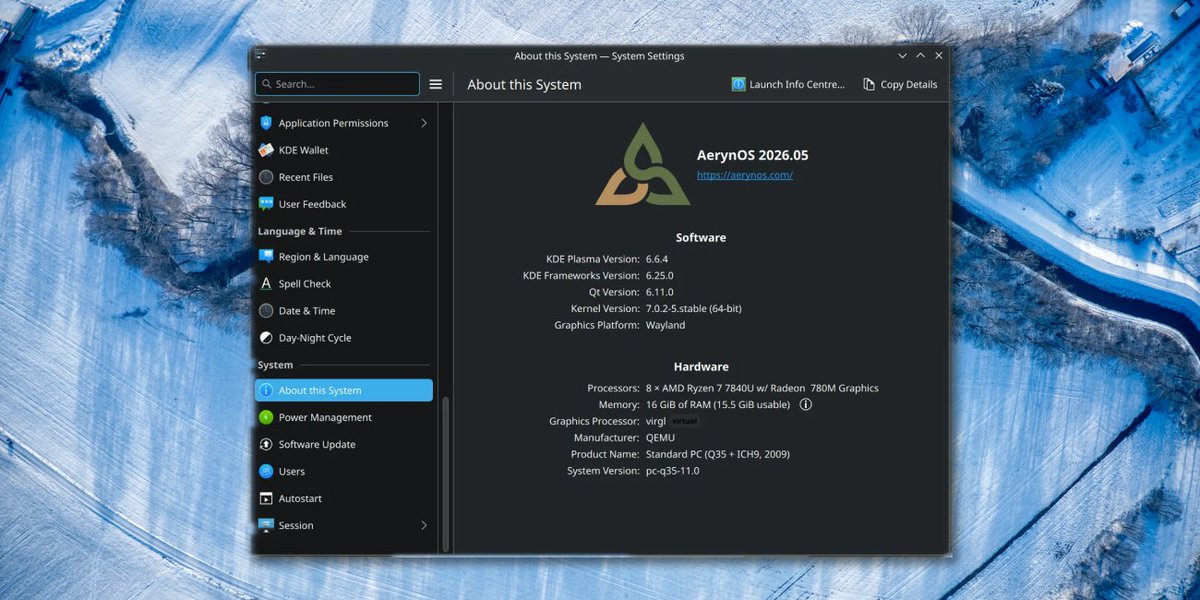Click the Session monitor icon
This screenshot has width=1200, height=600.
(266, 525)
